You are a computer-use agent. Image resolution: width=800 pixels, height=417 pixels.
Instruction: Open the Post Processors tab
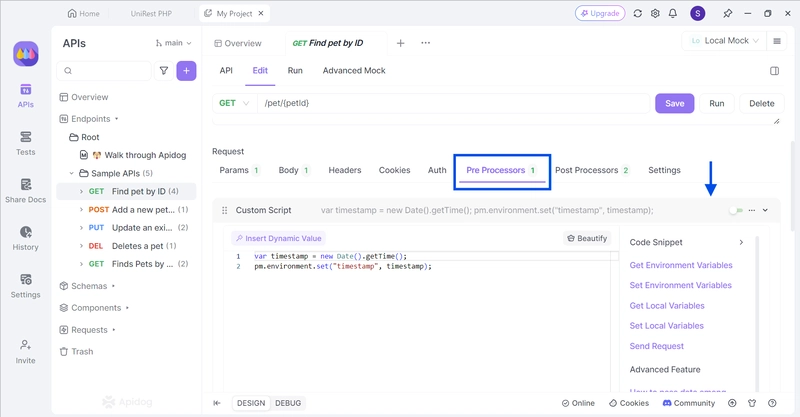(592, 170)
